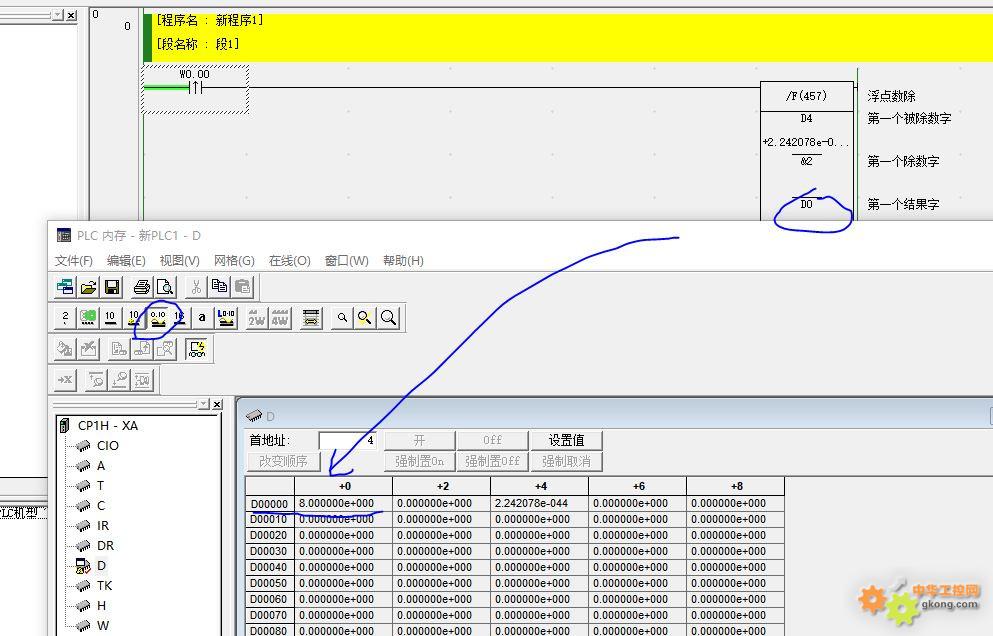
Task: Click the D00010 row header
Action: 270,519
